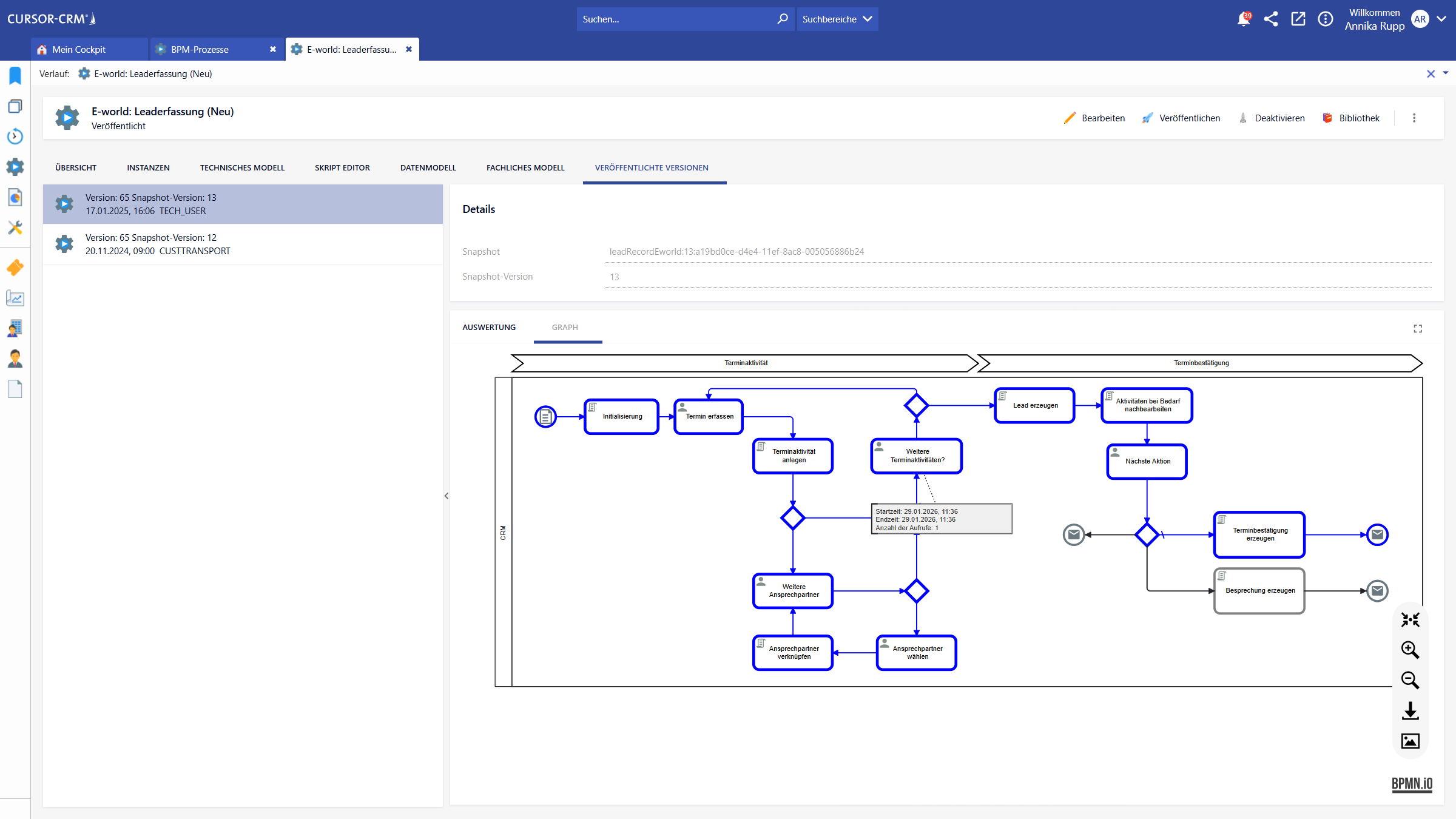Open the three-dot more actions menu
Viewport: 1456px width, 819px height.
(x=1414, y=118)
